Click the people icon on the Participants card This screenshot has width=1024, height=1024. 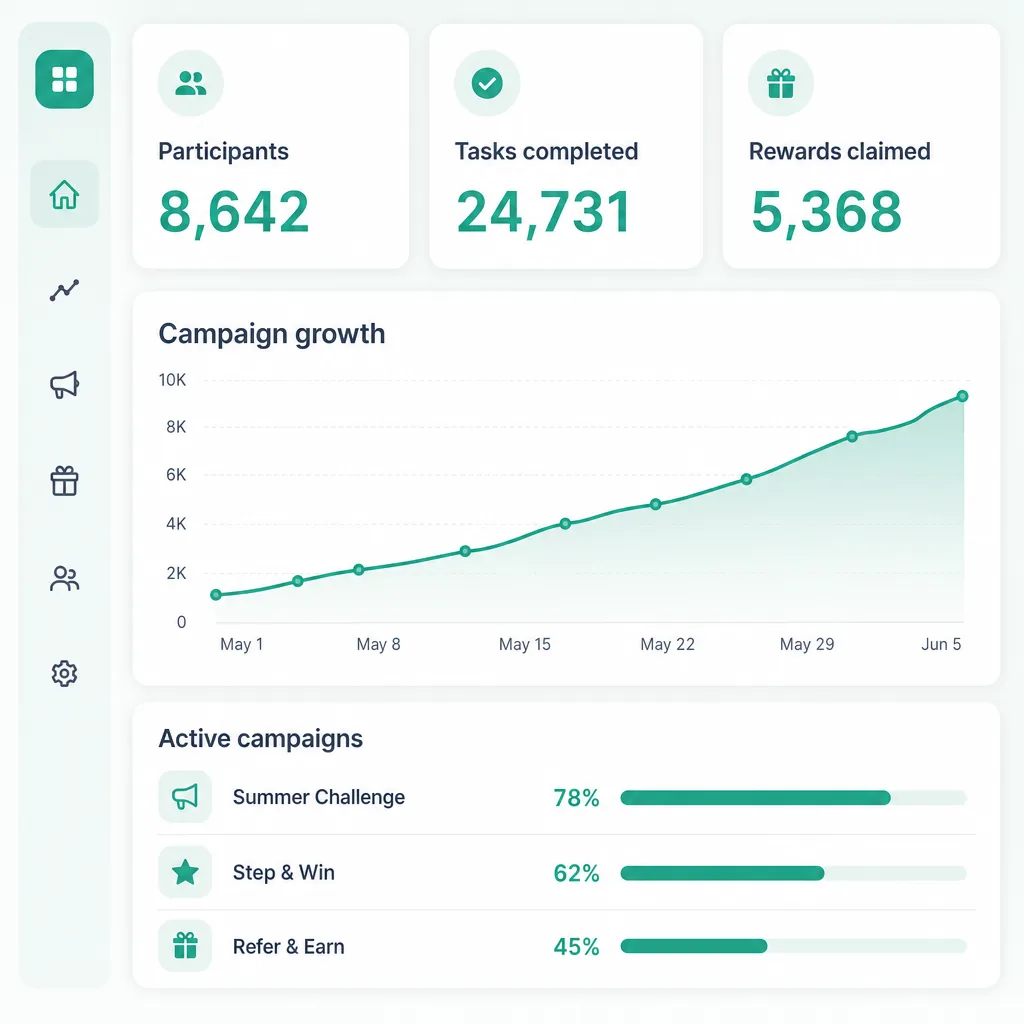tap(191, 83)
